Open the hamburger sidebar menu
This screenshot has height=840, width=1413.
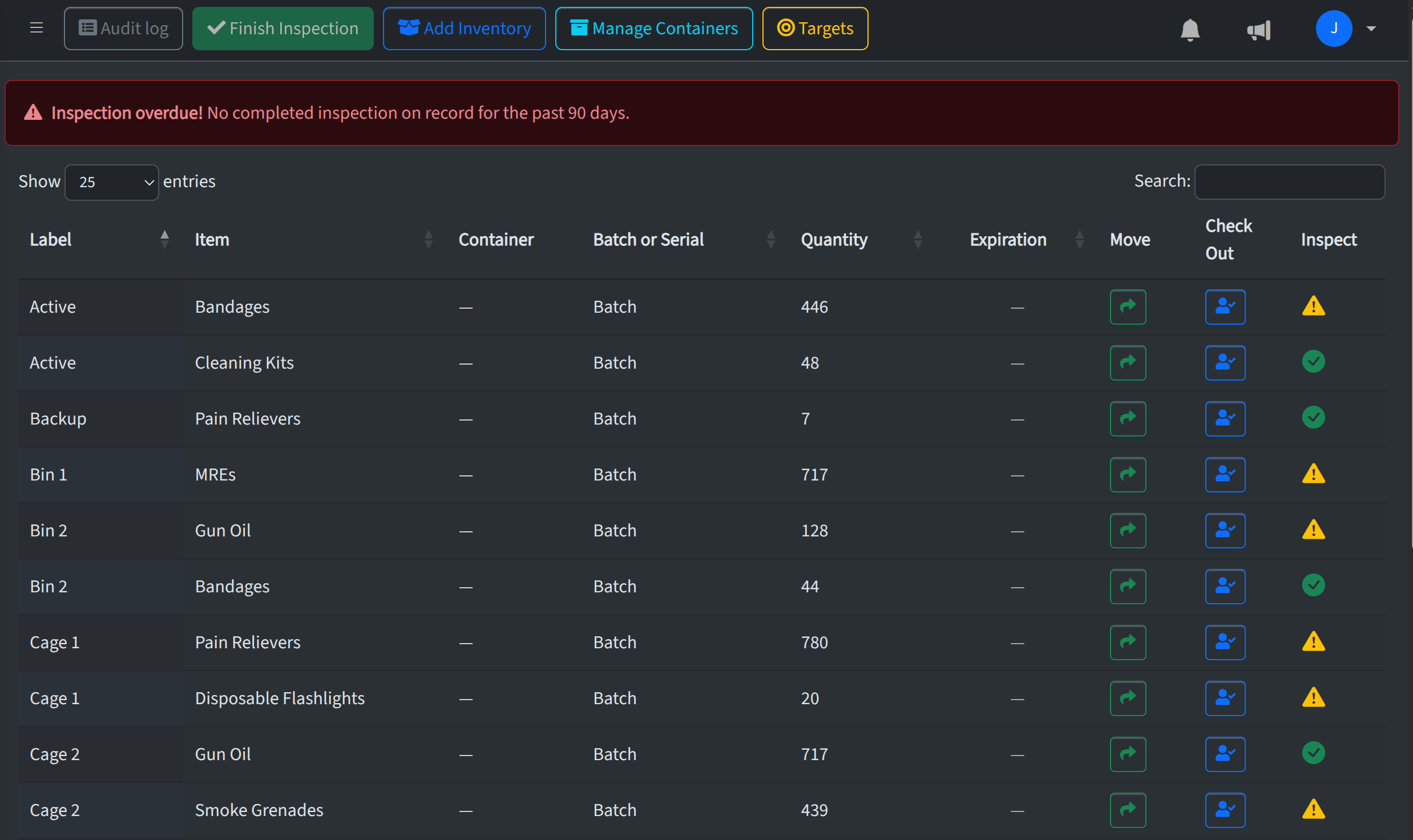[37, 28]
